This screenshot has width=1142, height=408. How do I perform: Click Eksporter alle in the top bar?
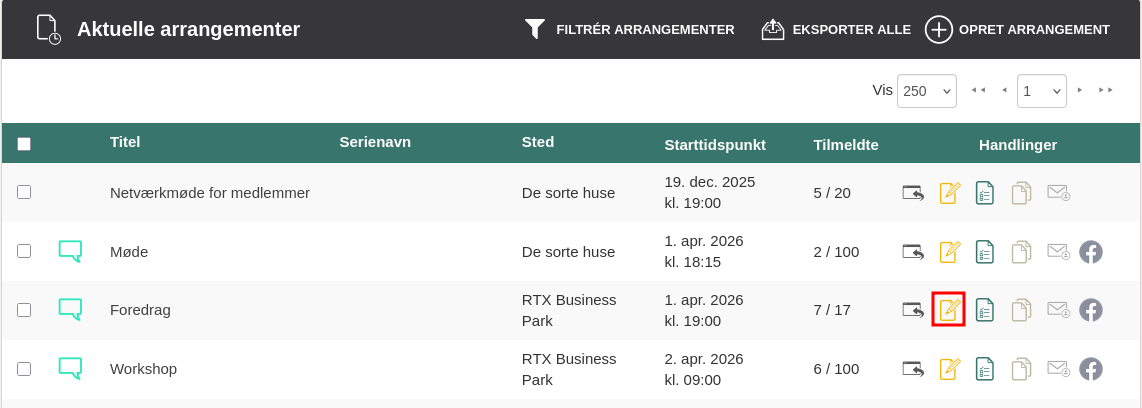point(836,29)
